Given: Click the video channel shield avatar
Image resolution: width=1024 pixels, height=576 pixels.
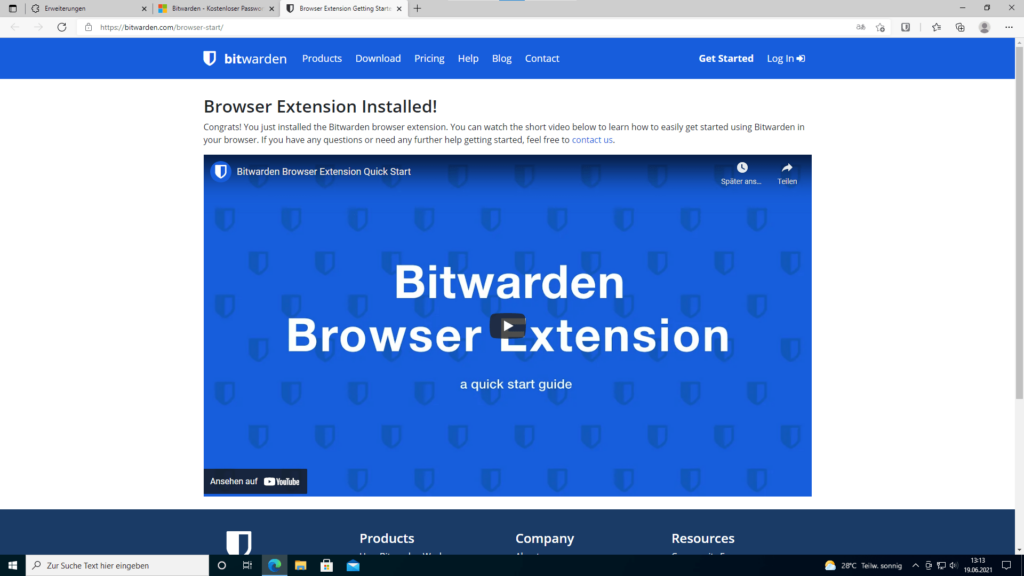Looking at the screenshot, I should pos(221,171).
